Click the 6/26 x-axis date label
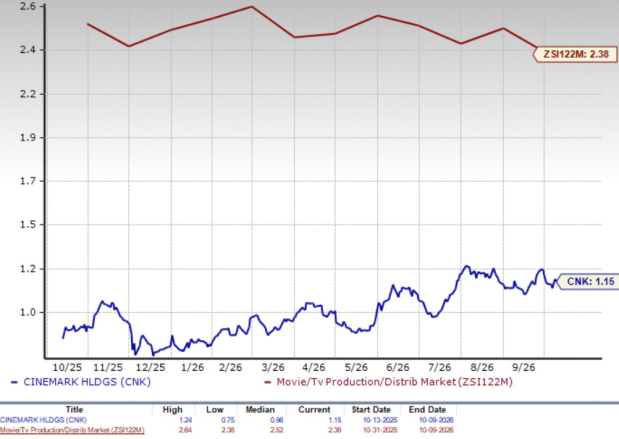 [398, 367]
